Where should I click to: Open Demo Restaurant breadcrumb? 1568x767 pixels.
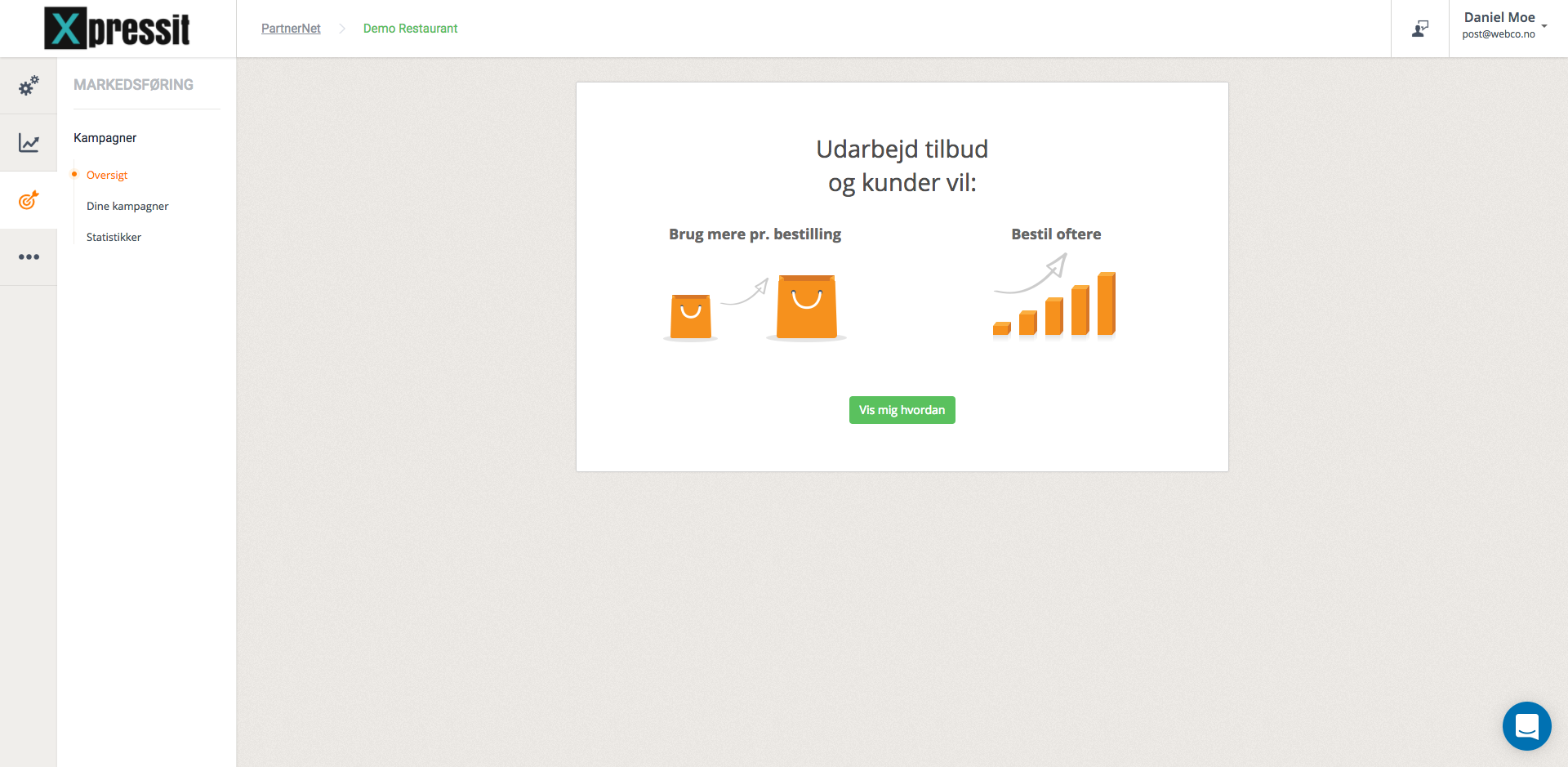pyautogui.click(x=410, y=29)
